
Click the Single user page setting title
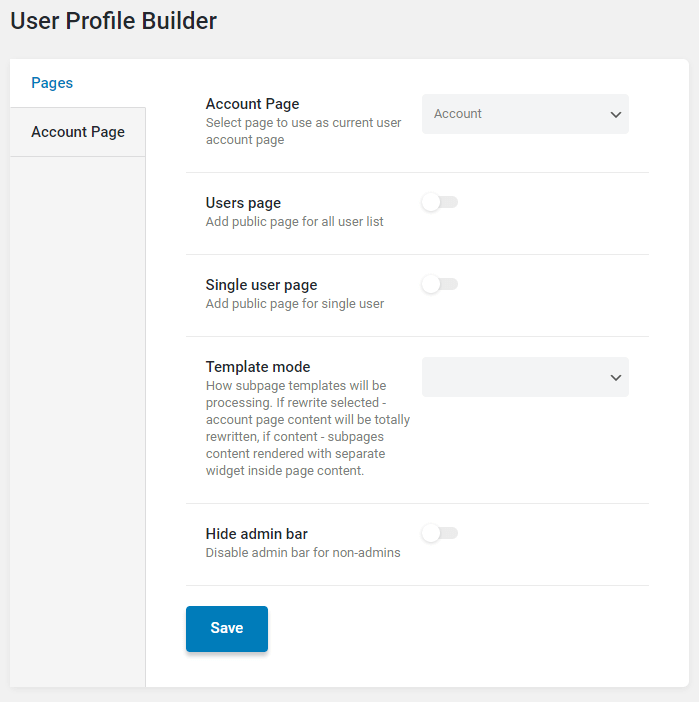click(x=261, y=285)
